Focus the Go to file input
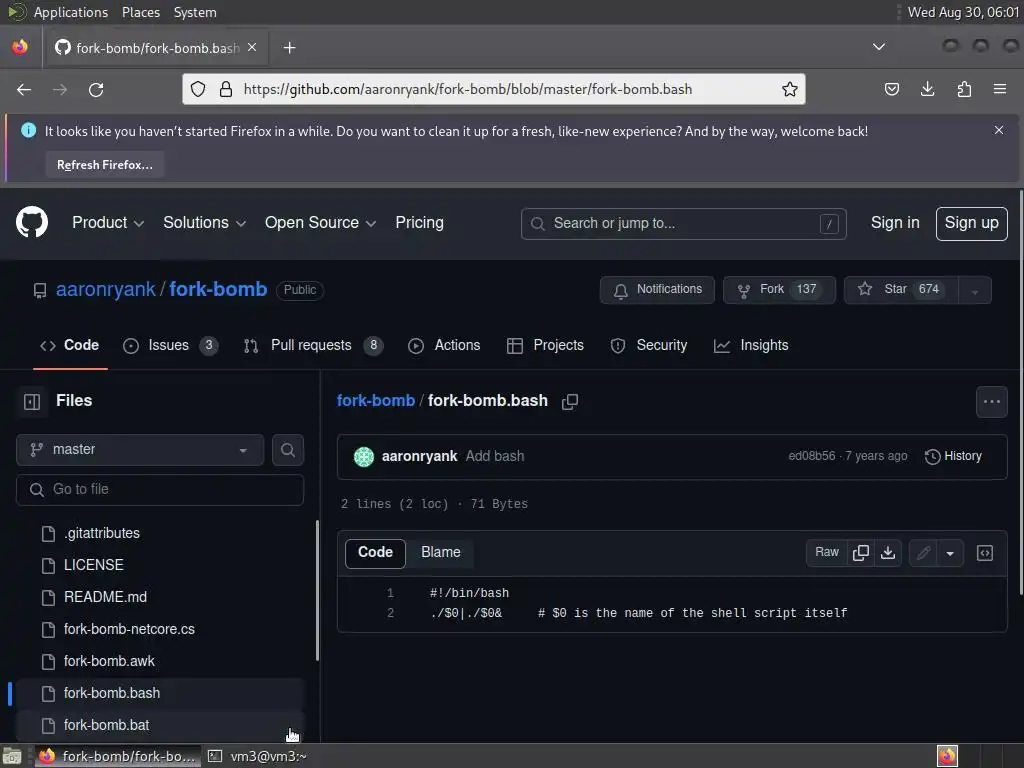Image resolution: width=1024 pixels, height=768 pixels. pos(160,490)
